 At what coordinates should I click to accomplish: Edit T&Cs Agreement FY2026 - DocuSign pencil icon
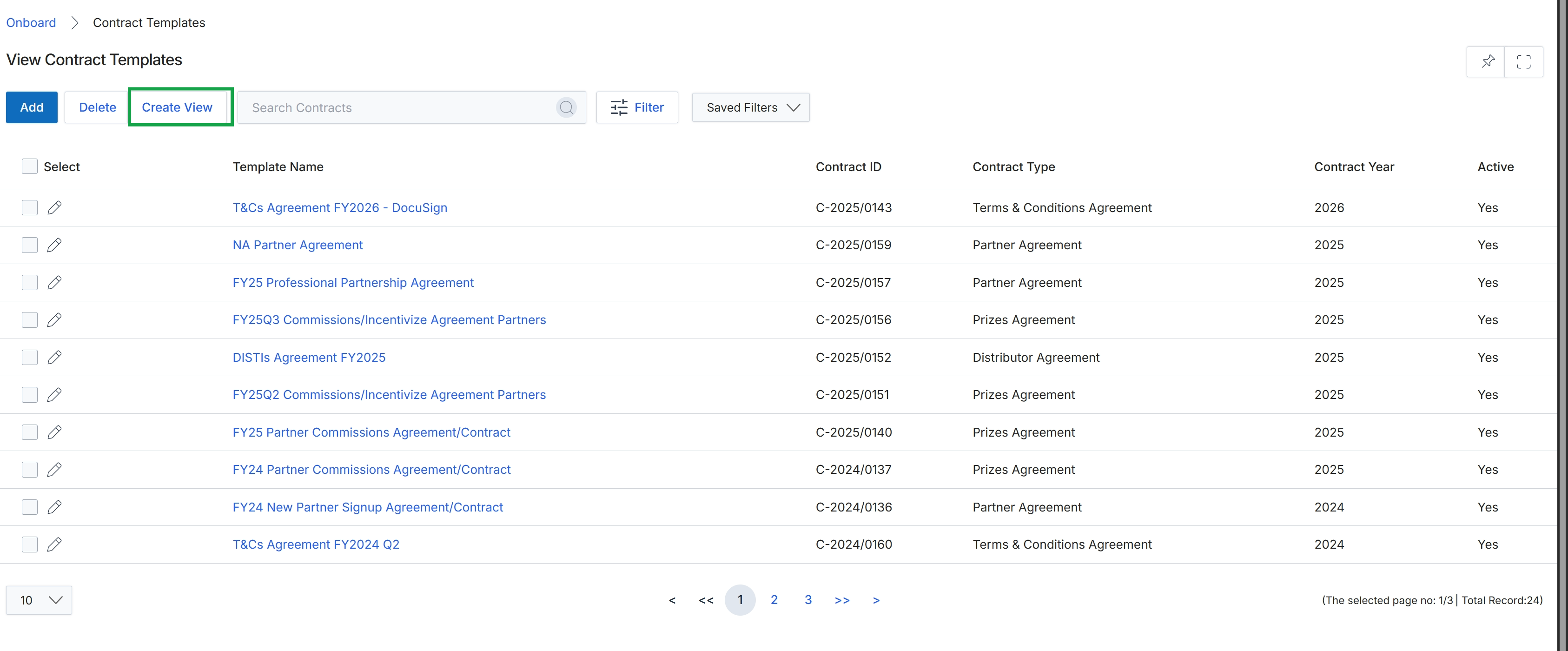[54, 208]
